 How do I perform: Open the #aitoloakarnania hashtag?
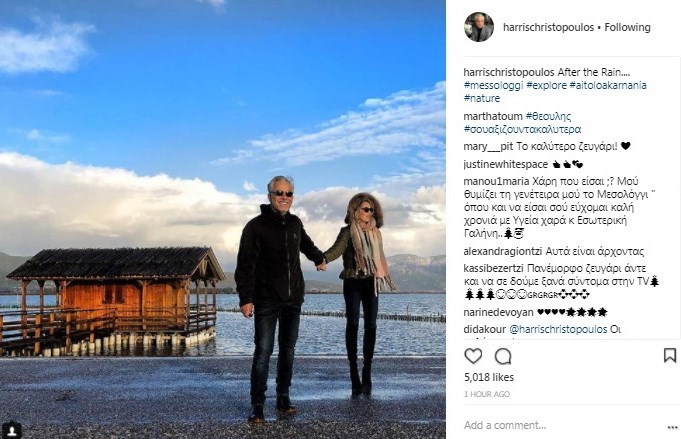[x=608, y=85]
